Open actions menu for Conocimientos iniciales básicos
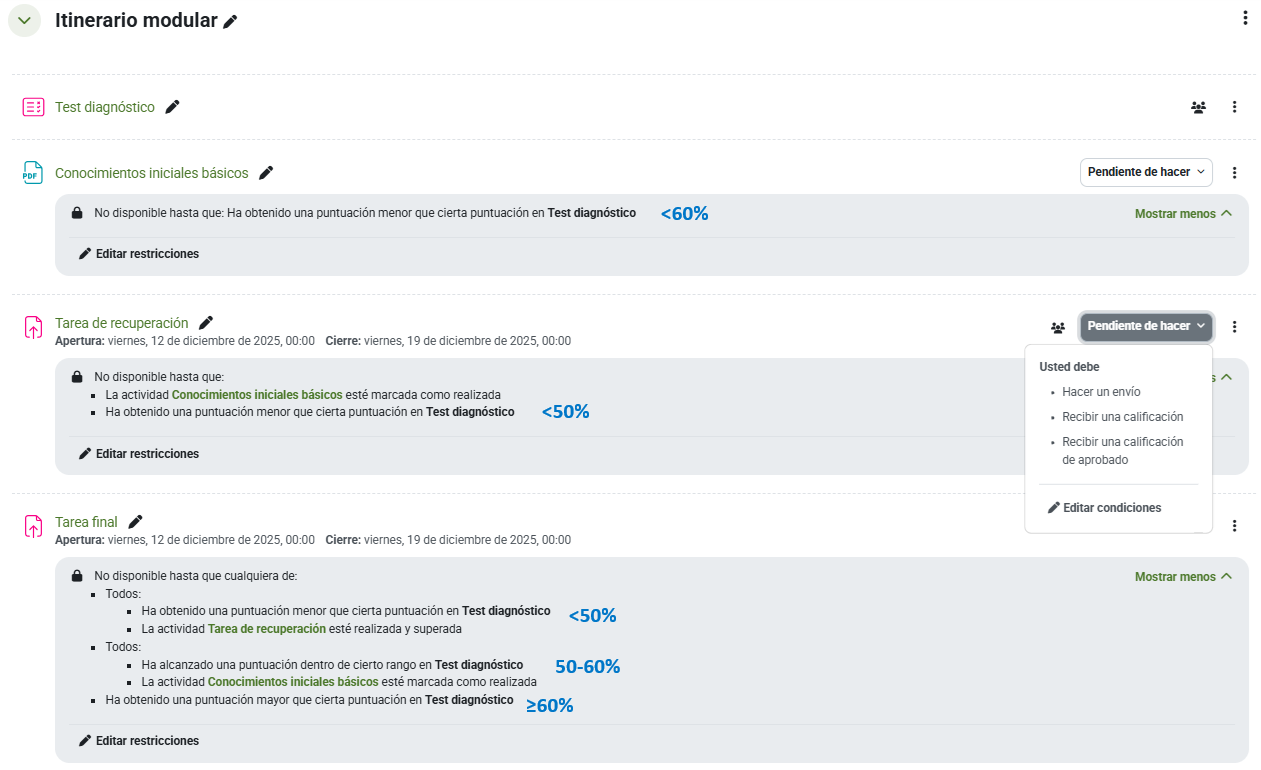Screen dimensions: 1261x770 click(x=1234, y=173)
